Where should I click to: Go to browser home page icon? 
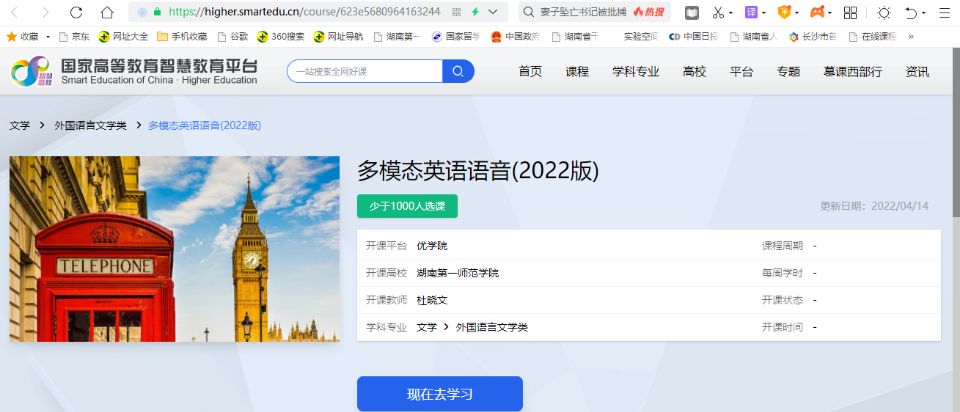tap(107, 12)
